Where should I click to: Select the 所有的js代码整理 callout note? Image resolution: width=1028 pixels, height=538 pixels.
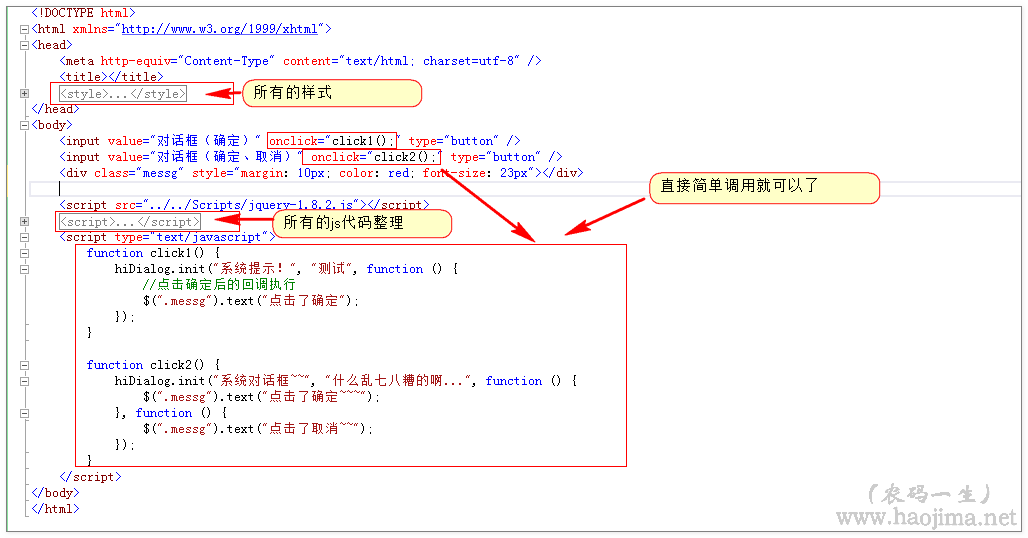pyautogui.click(x=362, y=223)
